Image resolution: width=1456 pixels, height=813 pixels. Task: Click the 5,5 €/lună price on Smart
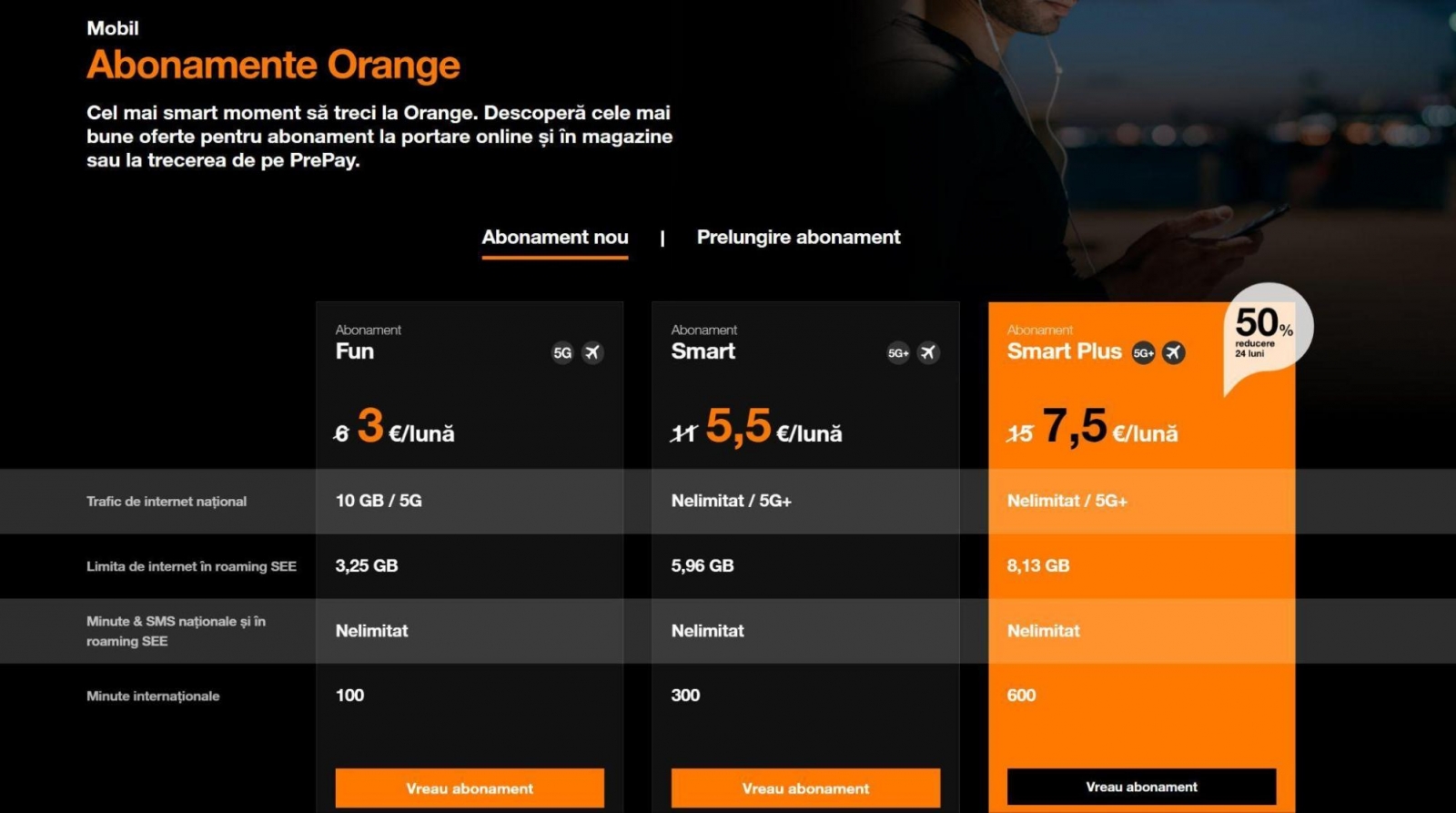coord(774,426)
